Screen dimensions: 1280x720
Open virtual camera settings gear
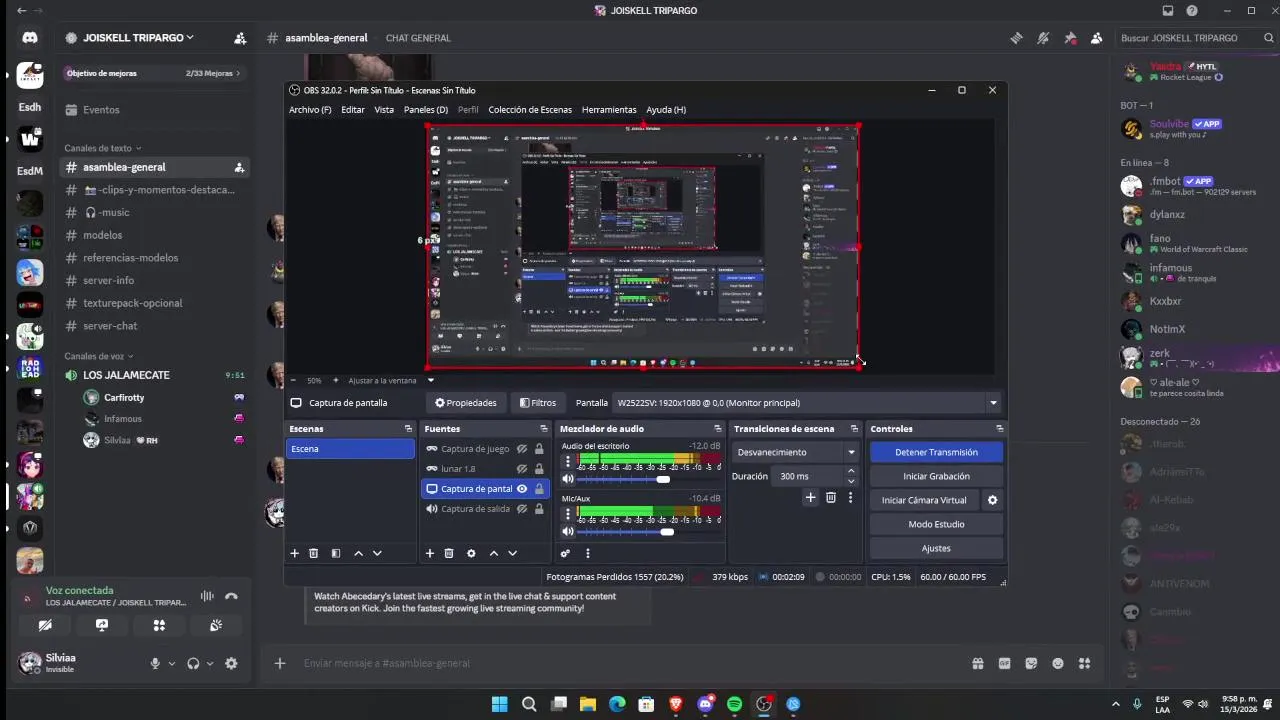click(x=992, y=500)
